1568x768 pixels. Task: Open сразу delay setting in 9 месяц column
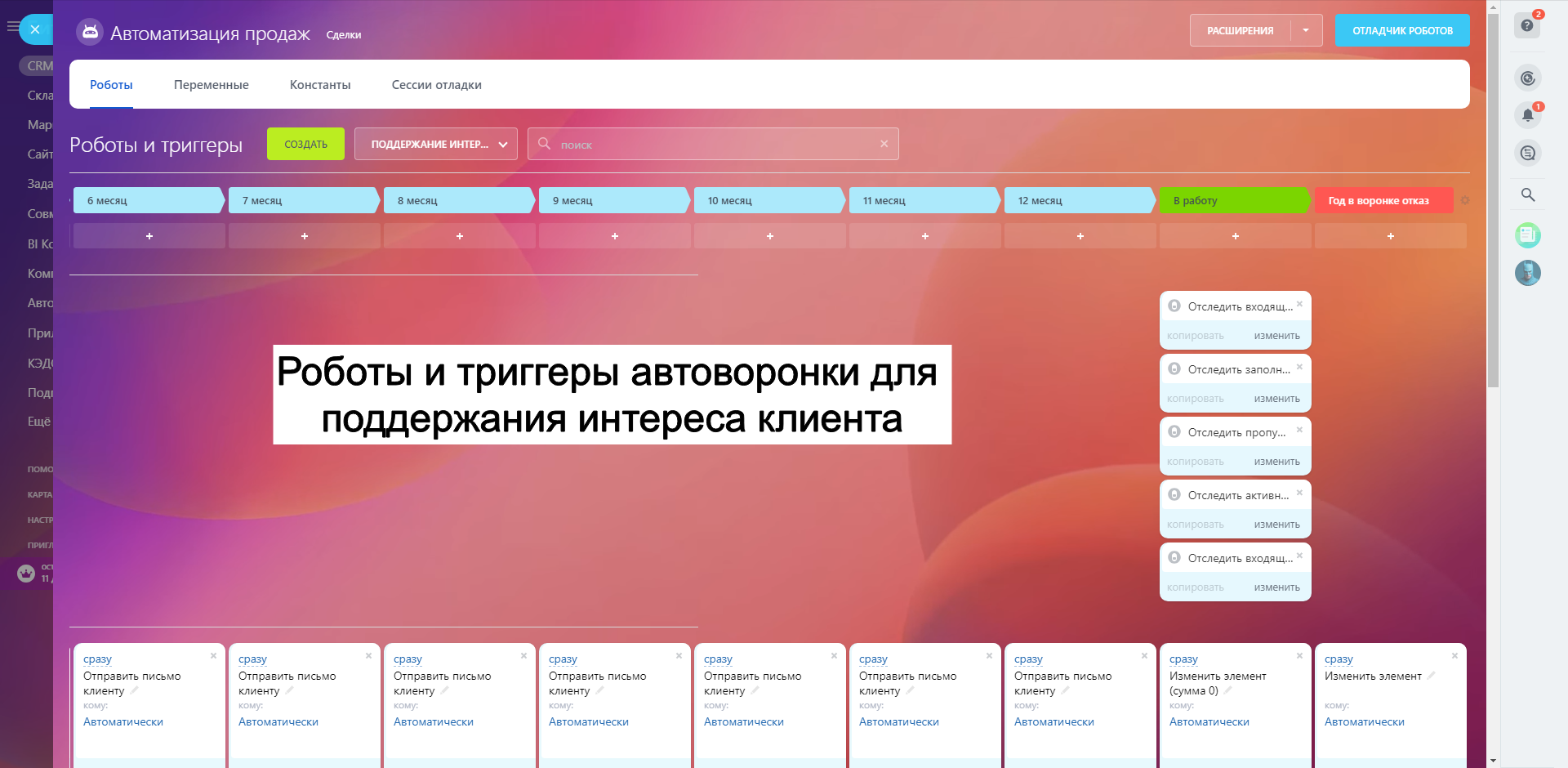pos(563,659)
